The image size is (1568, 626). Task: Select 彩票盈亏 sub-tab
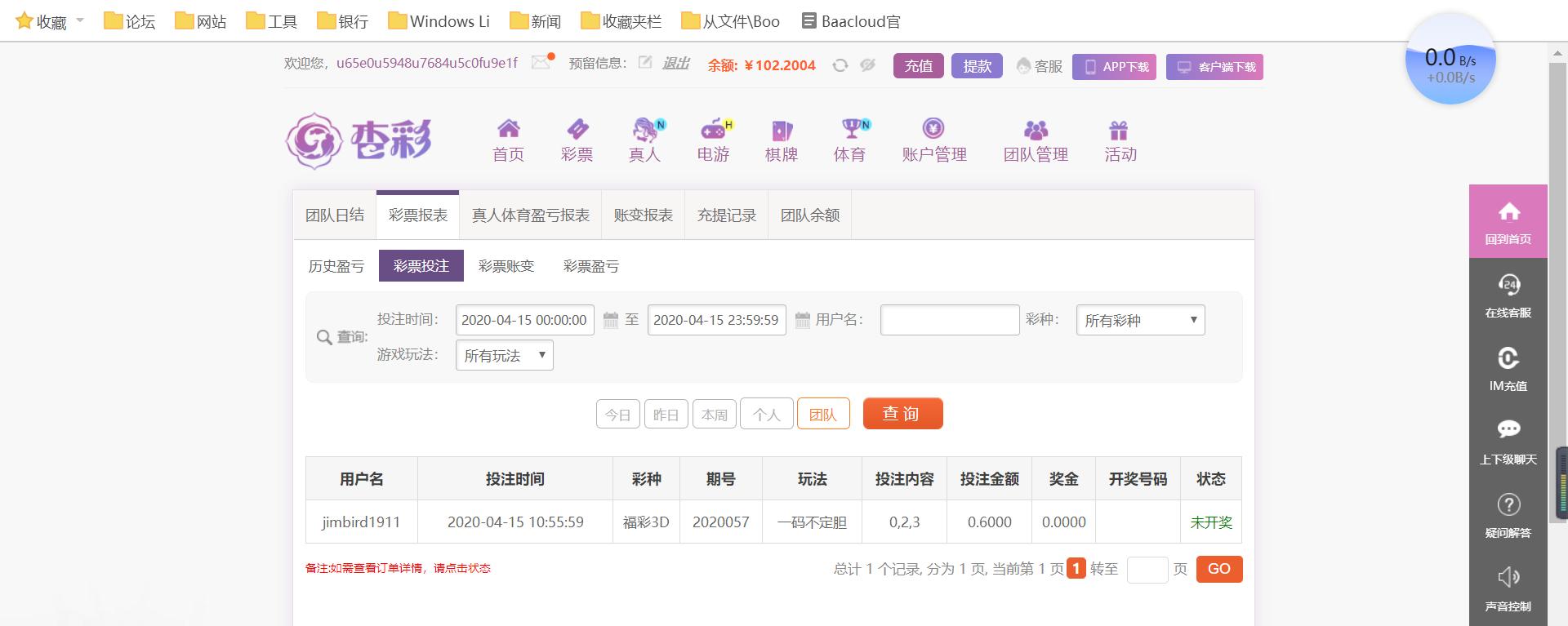tap(591, 266)
